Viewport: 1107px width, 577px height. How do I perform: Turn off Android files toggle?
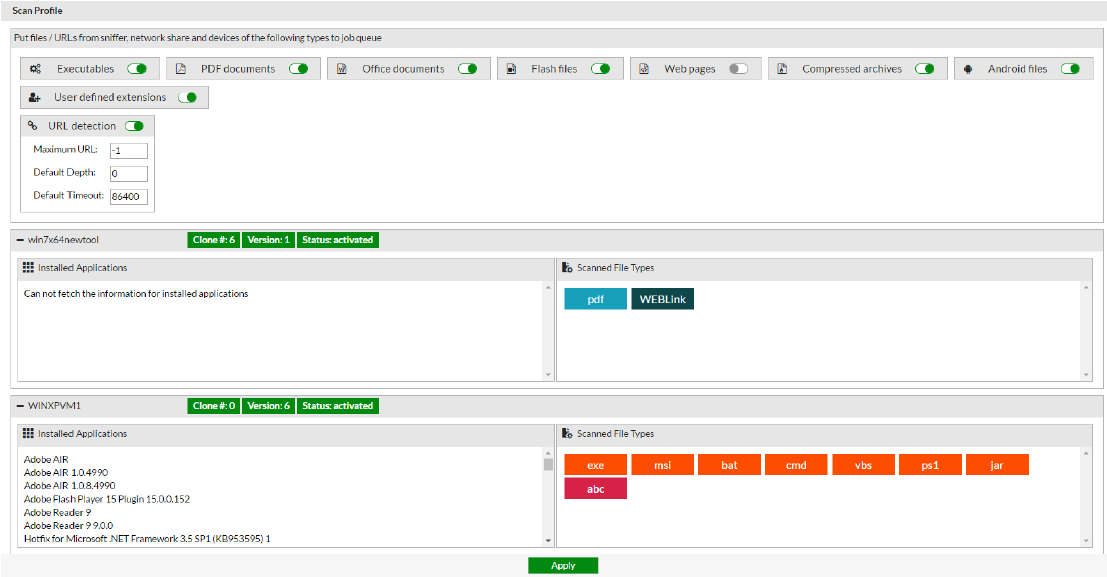click(1070, 69)
